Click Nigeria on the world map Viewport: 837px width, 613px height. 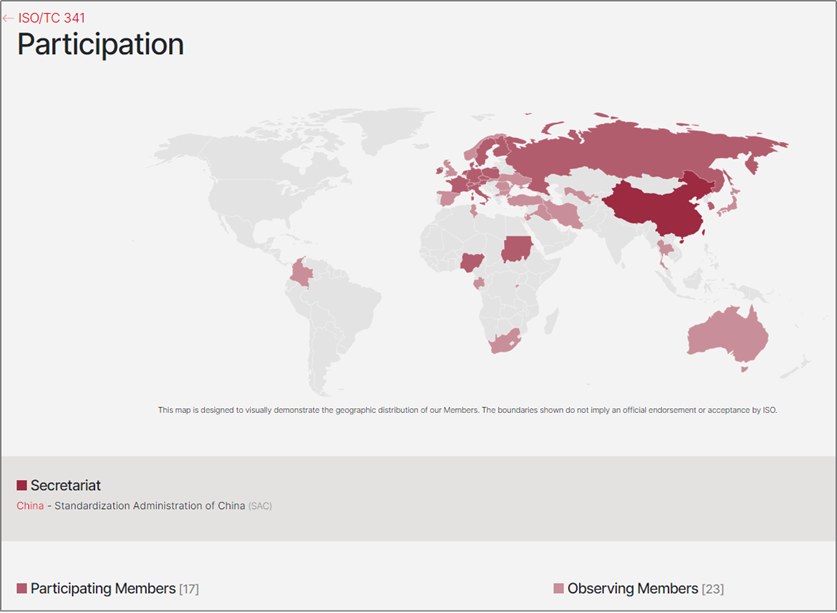point(473,263)
